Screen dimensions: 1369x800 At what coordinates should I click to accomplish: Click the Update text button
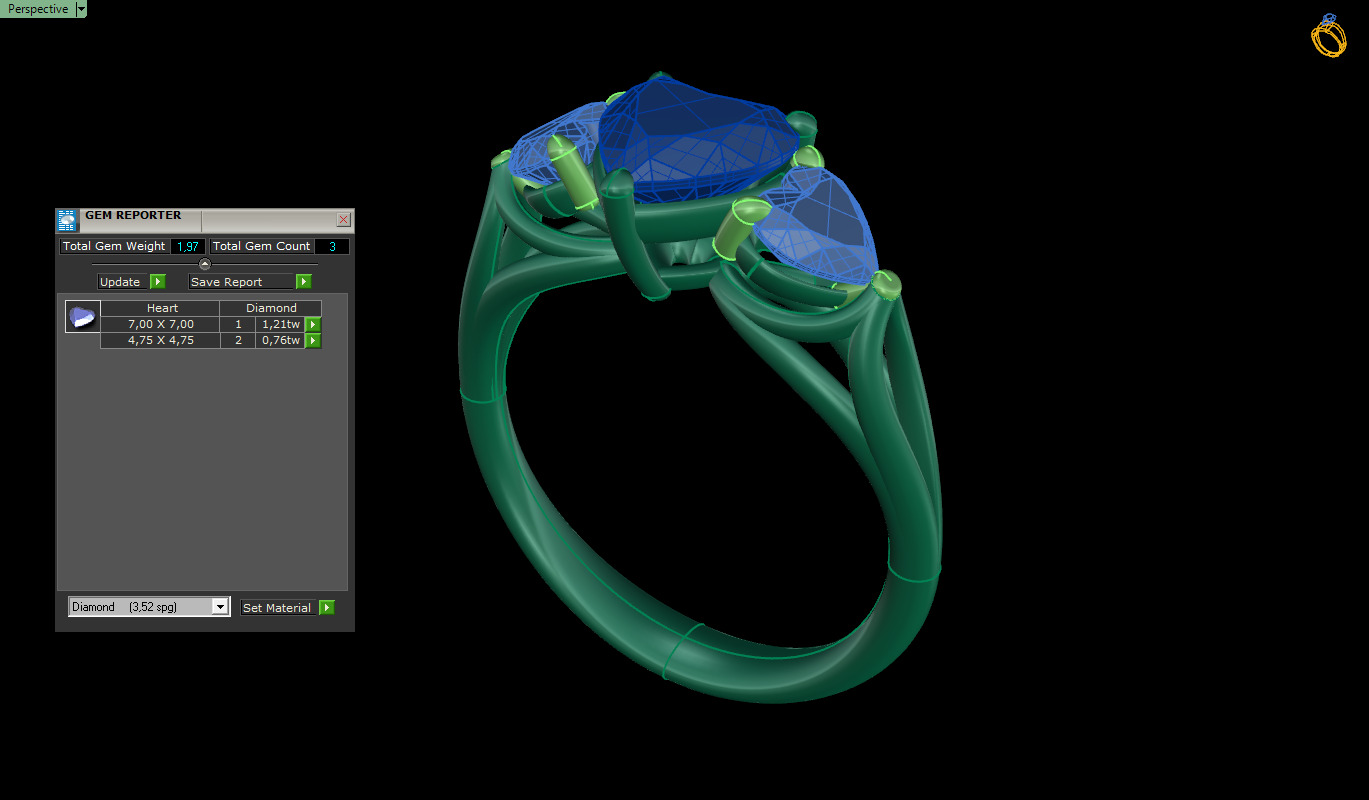click(123, 282)
